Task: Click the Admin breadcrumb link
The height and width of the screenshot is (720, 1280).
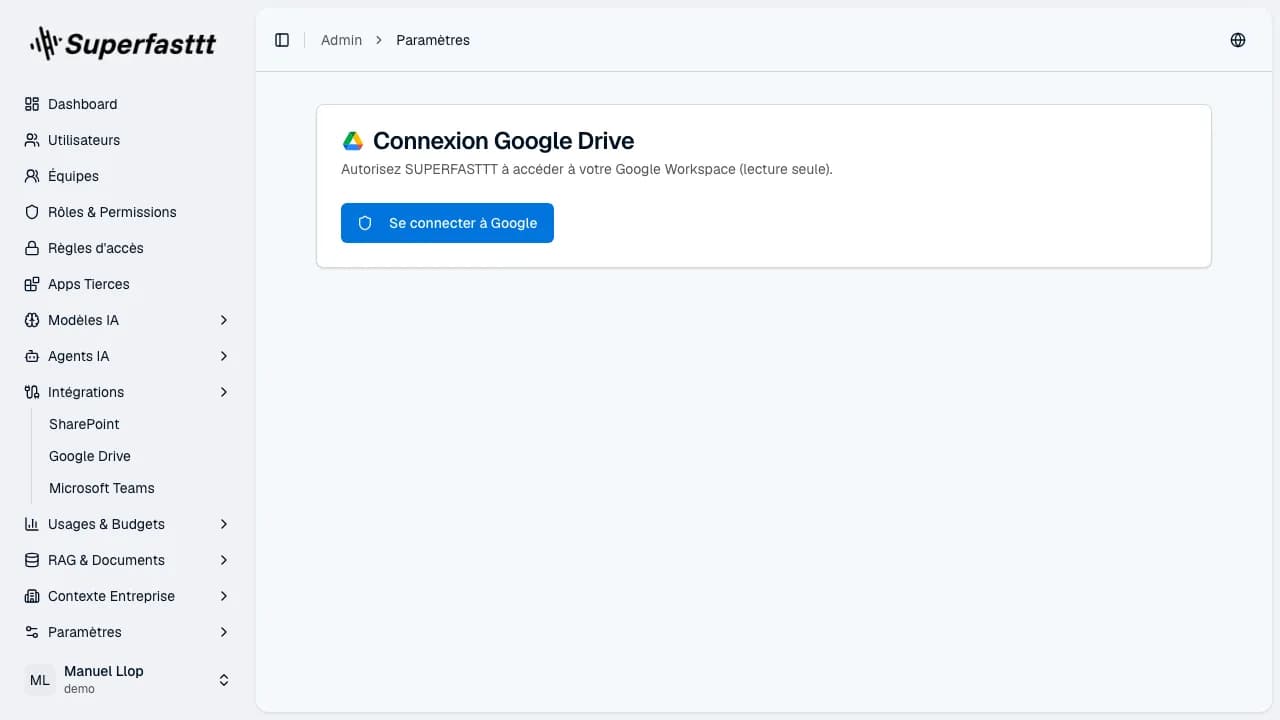Action: 341,40
